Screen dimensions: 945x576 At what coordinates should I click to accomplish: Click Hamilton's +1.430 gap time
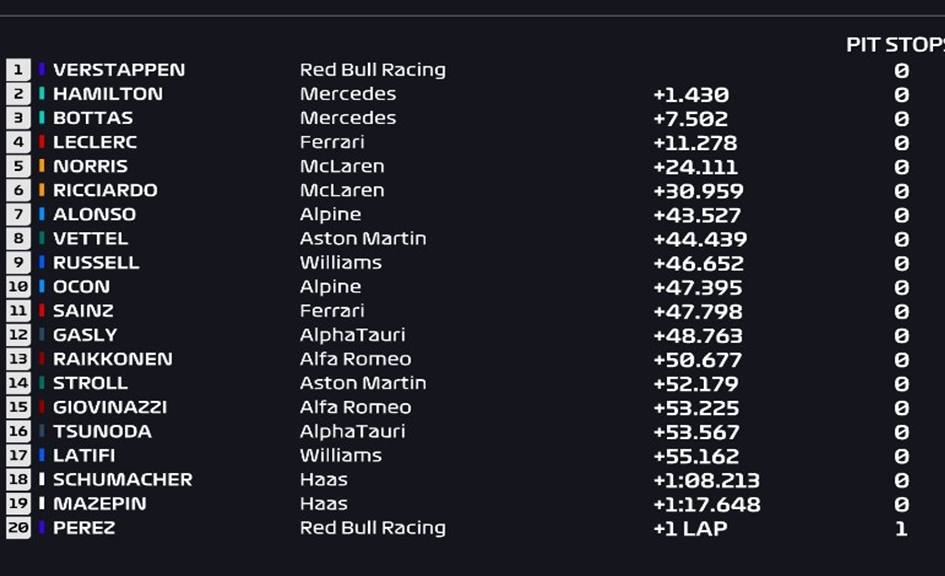click(691, 95)
